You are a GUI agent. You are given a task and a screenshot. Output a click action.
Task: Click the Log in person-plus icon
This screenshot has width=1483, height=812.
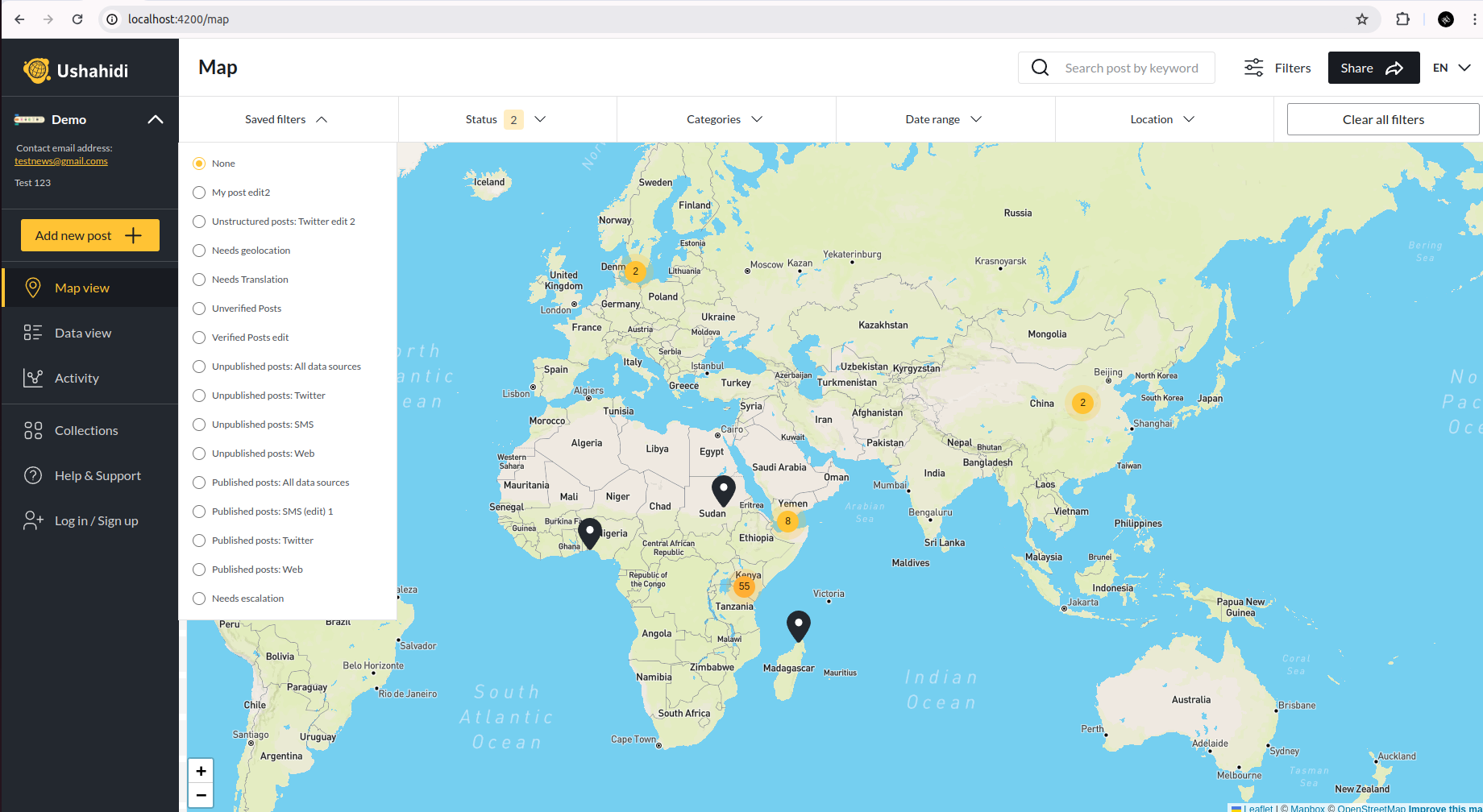33,520
